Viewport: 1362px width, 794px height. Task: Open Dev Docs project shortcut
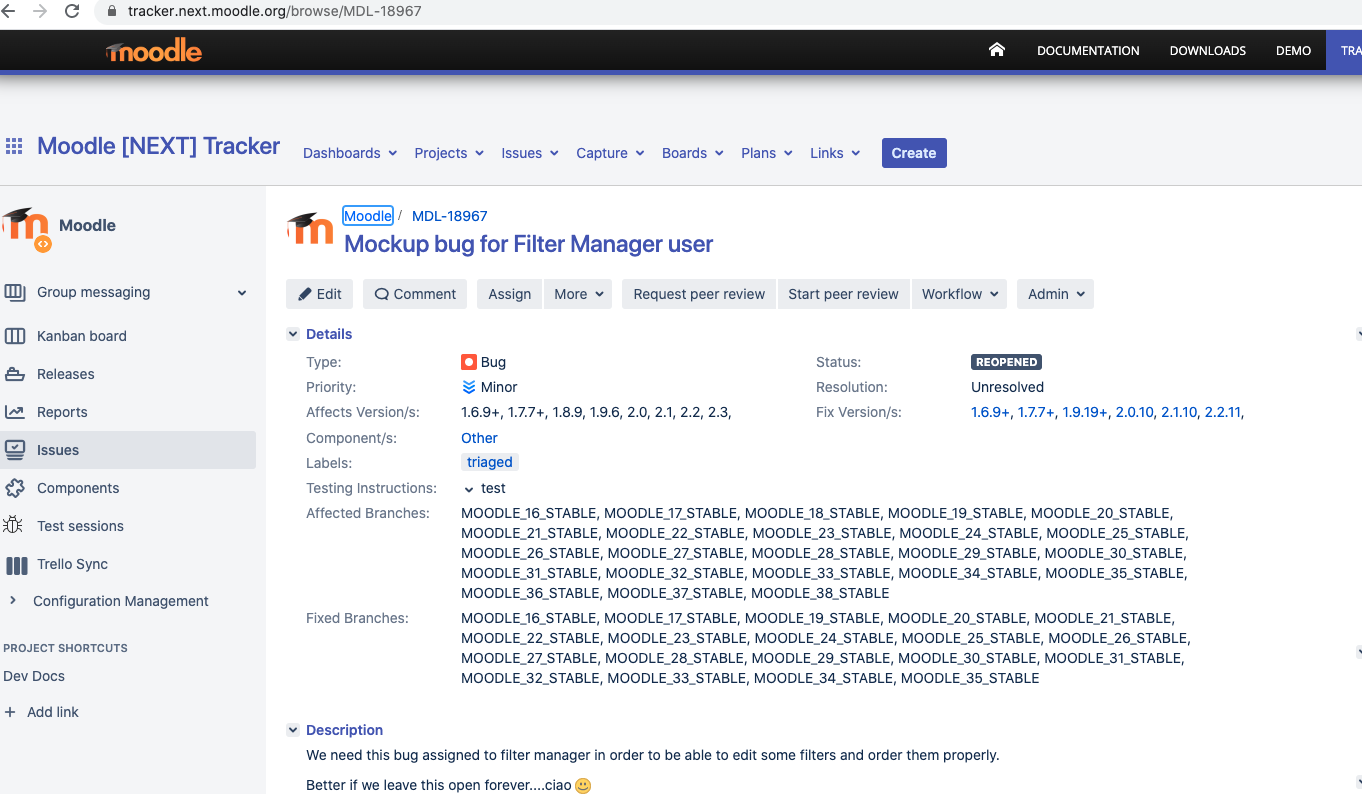click(x=34, y=676)
